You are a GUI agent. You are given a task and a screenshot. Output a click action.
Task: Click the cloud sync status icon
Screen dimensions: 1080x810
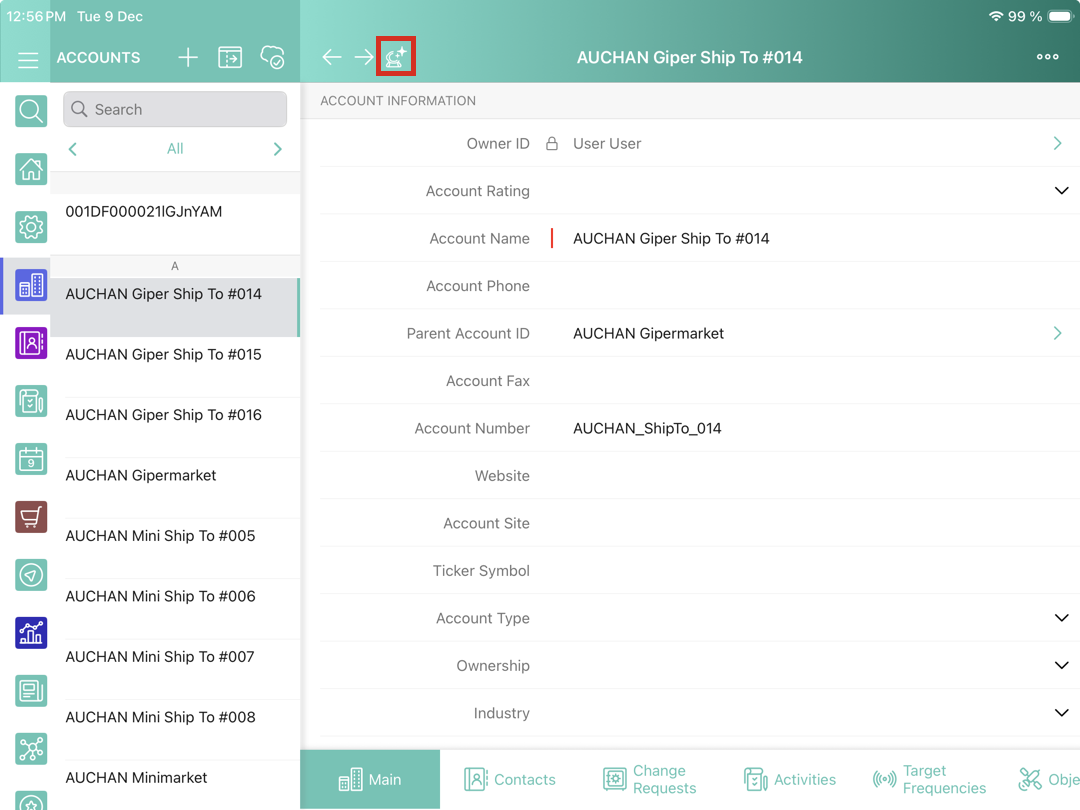(272, 58)
